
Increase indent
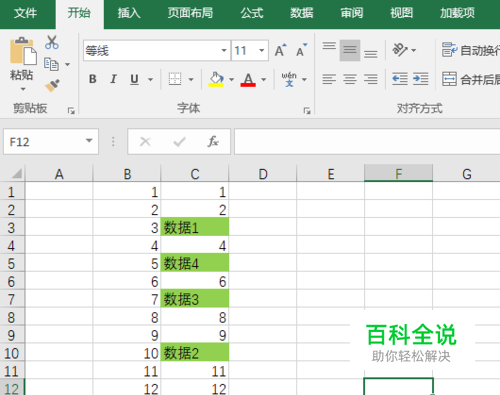[x=420, y=79]
